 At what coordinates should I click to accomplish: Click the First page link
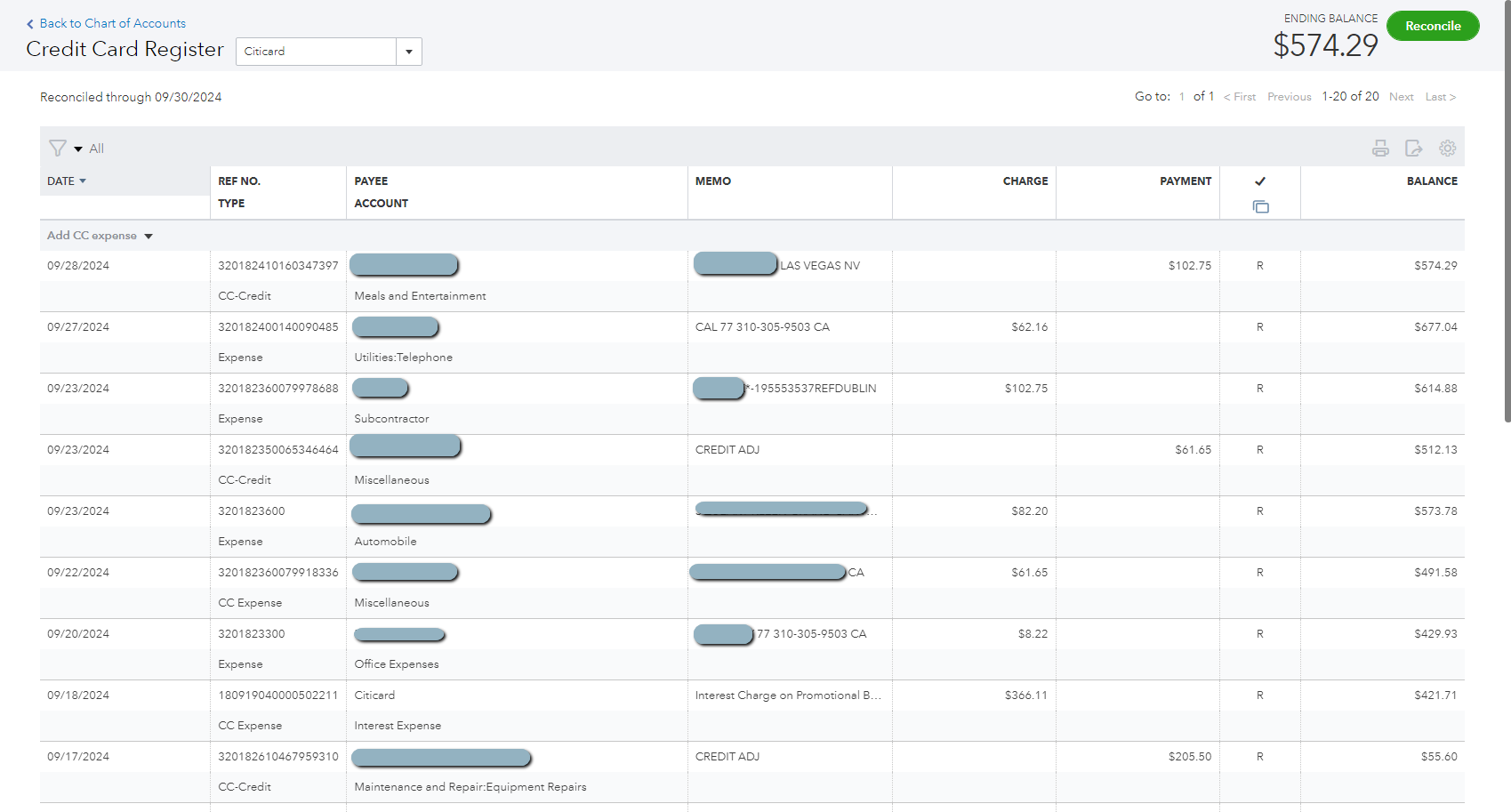pyautogui.click(x=1240, y=97)
